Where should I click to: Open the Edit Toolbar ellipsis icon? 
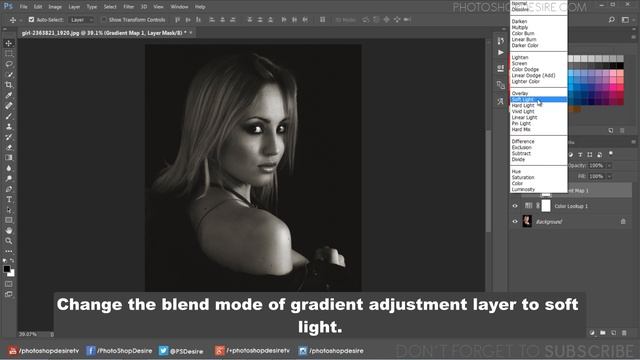click(x=9, y=251)
